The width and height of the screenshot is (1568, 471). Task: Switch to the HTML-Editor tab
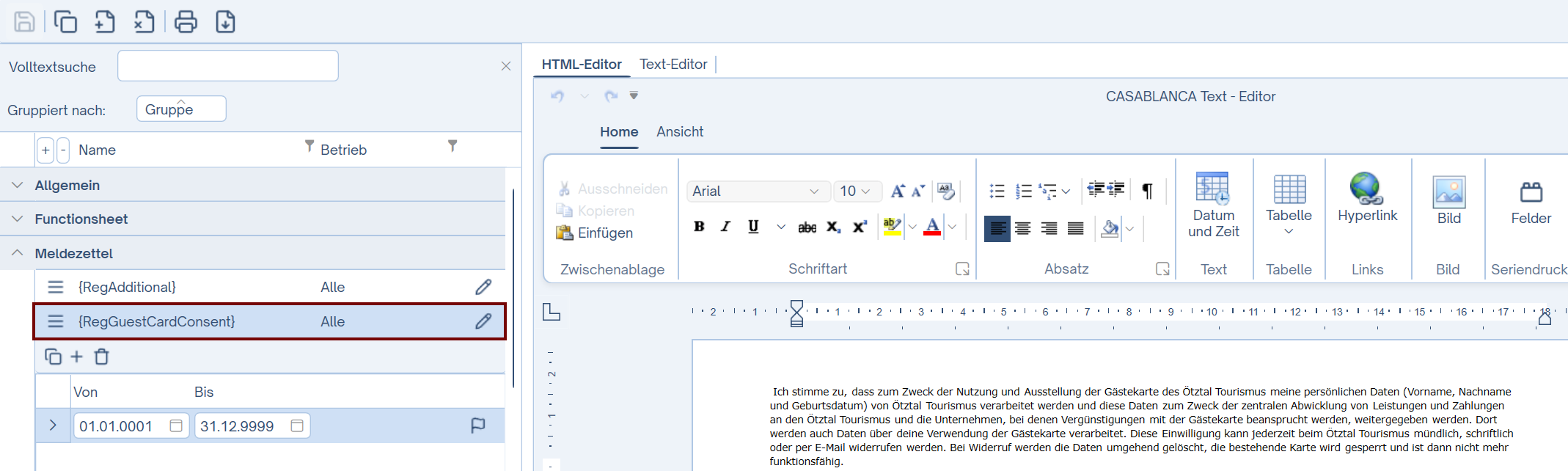pyautogui.click(x=582, y=65)
